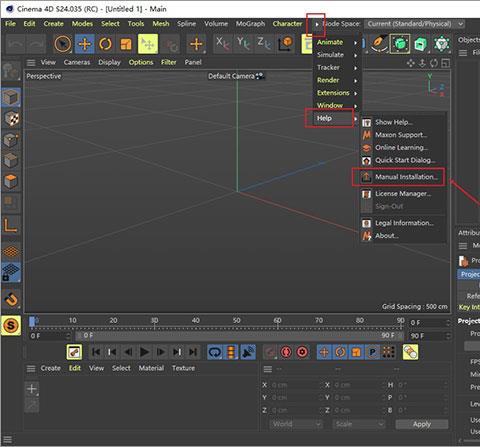Select Texture mode checkered cube icon
The height and width of the screenshot is (447, 480).
(11, 118)
